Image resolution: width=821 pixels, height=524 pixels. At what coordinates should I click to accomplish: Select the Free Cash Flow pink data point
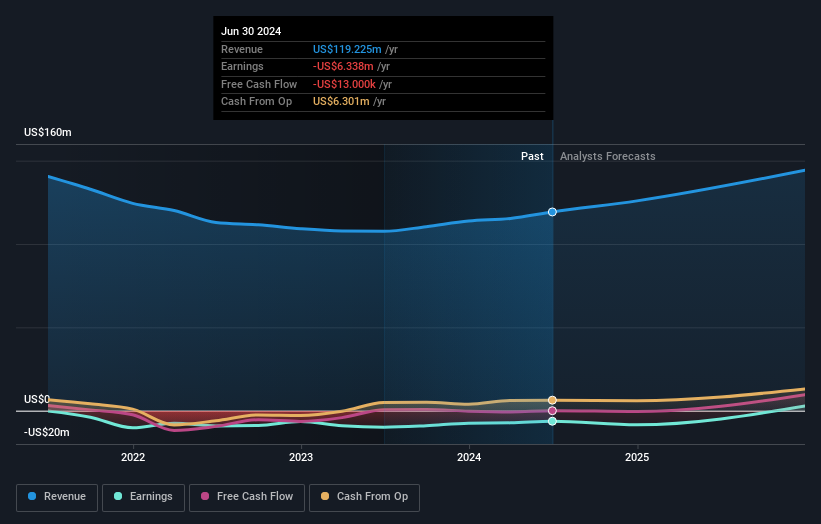click(x=552, y=411)
